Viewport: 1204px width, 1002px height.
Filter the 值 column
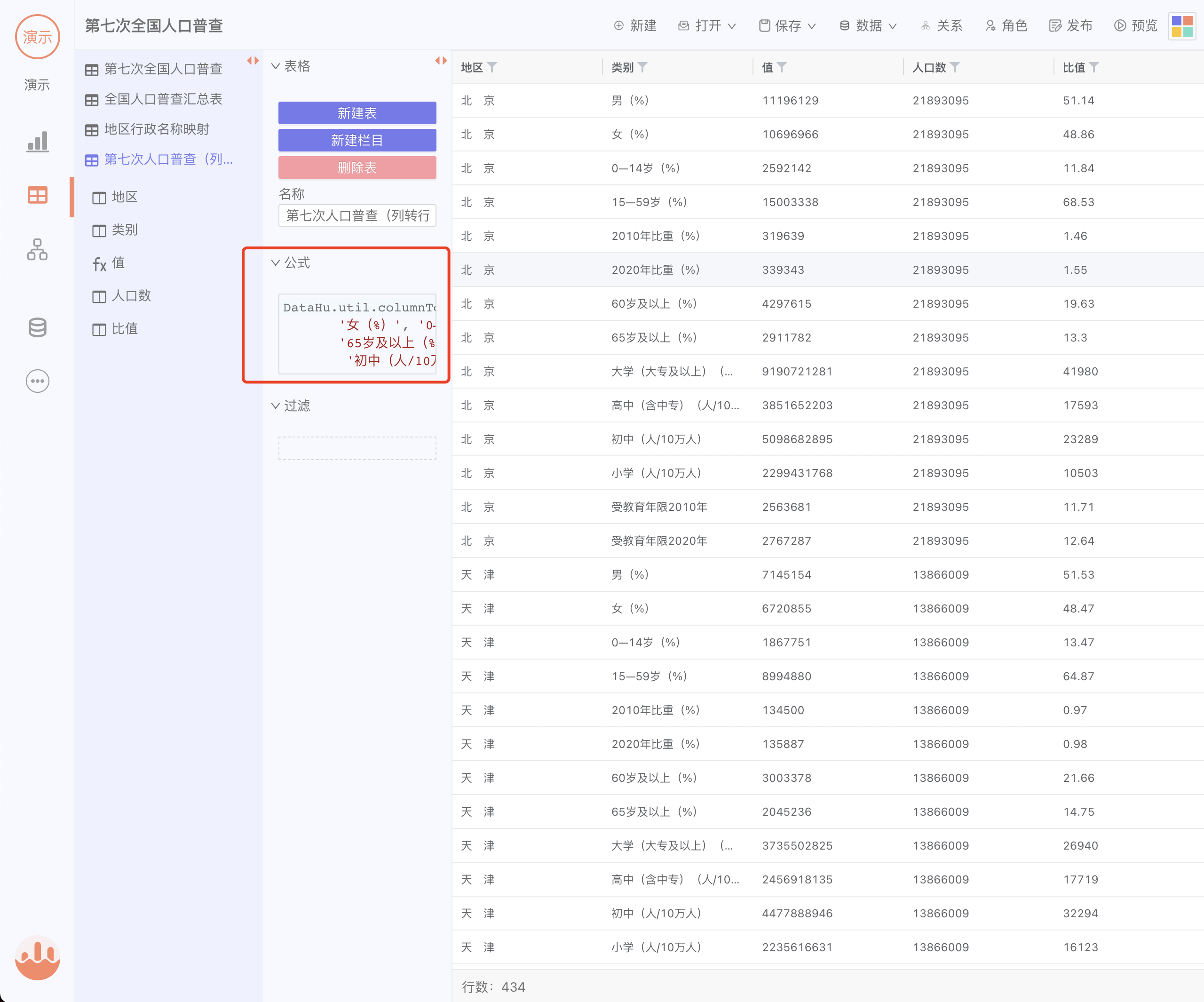pos(782,68)
